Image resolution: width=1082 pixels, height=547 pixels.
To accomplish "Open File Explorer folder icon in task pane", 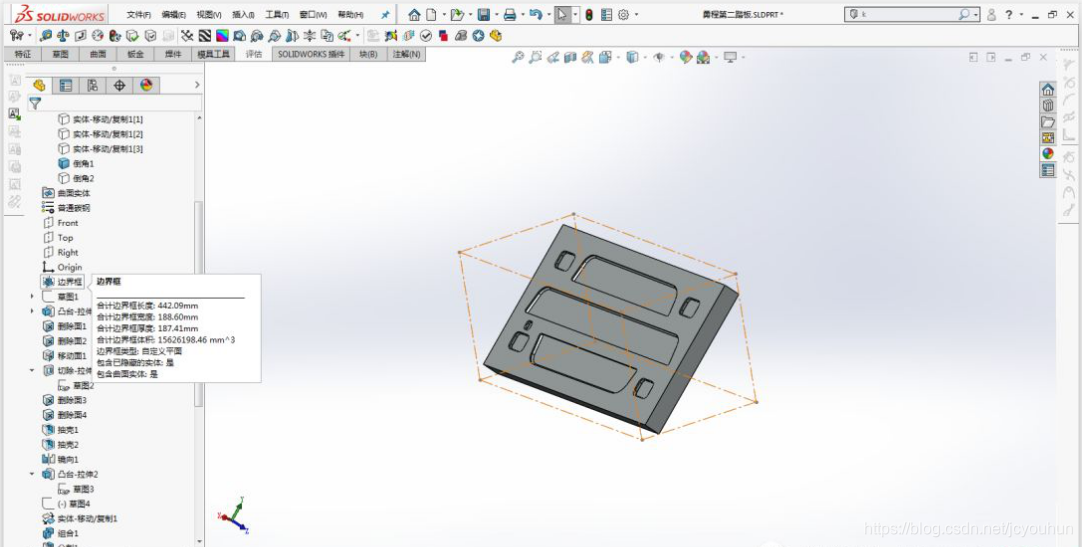I will [x=1047, y=121].
